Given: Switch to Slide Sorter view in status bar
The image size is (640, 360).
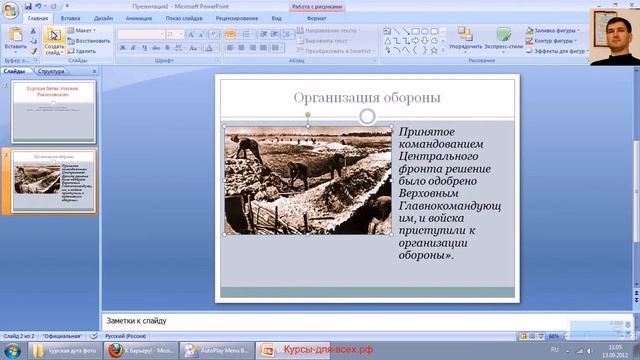Looking at the screenshot, I should click(532, 336).
